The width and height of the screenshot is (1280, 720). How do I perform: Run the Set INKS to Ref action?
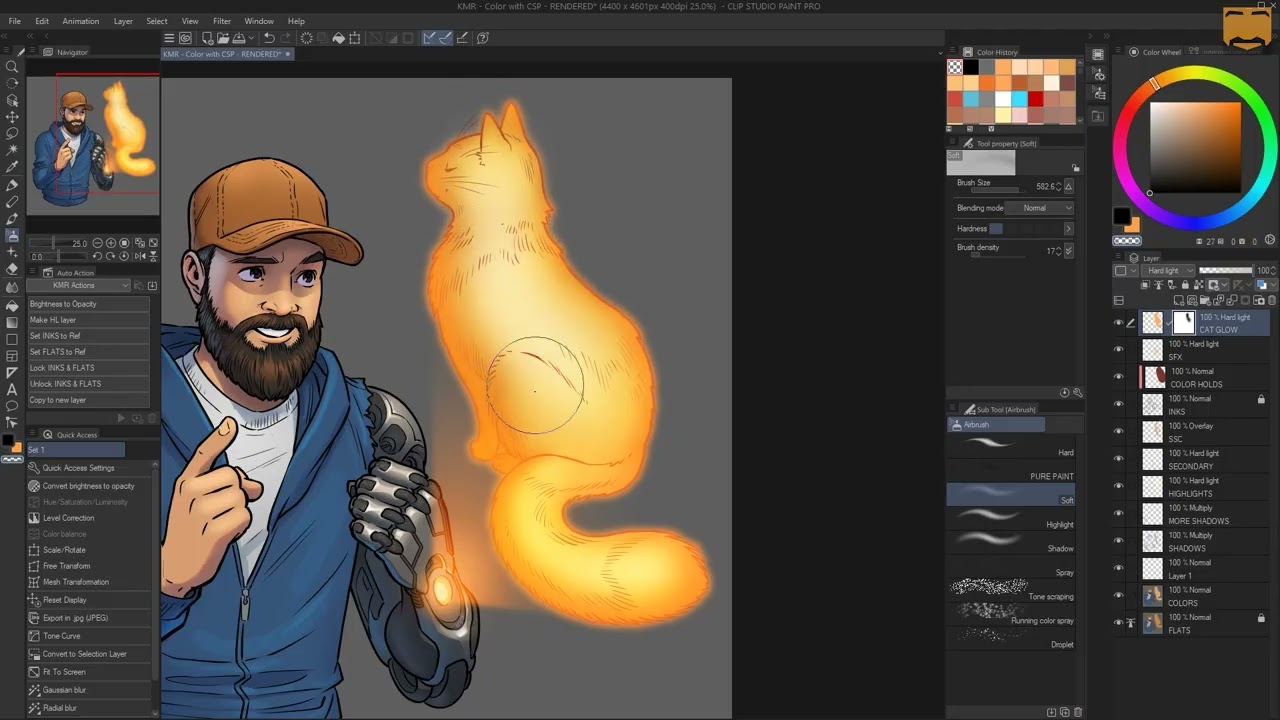pyautogui.click(x=88, y=336)
